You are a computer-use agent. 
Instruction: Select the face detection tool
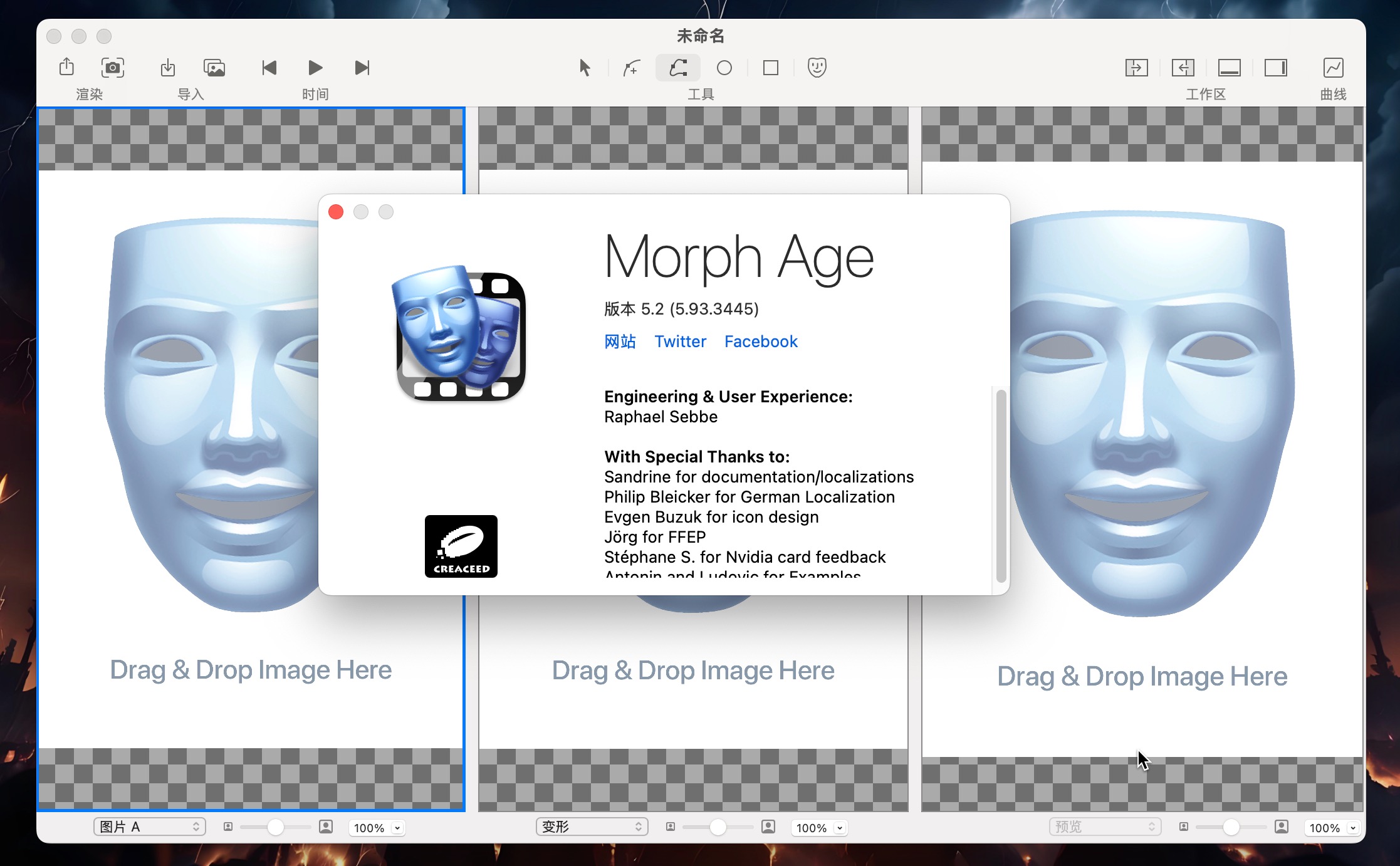[x=817, y=67]
